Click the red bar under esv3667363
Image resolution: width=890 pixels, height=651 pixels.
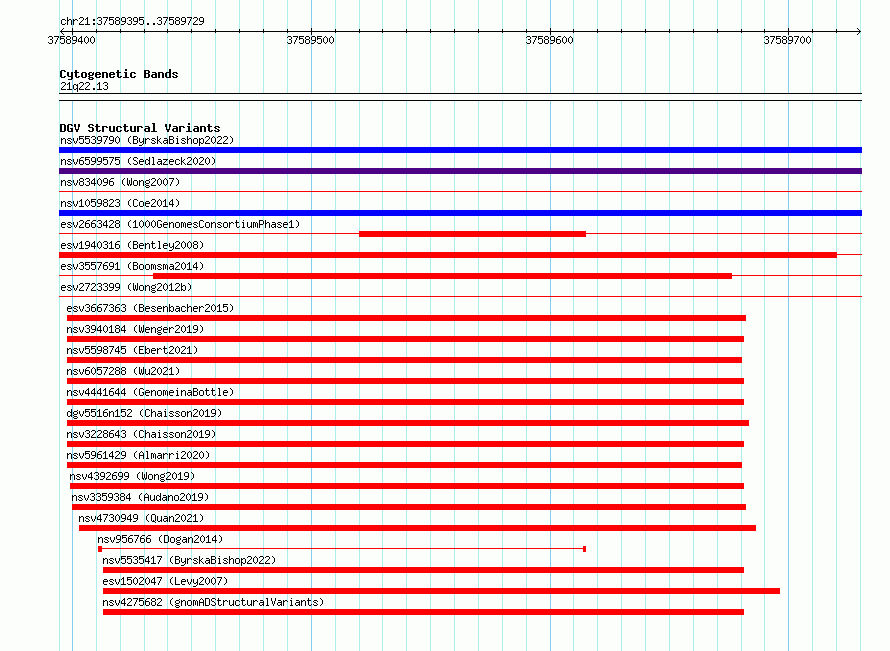click(406, 318)
